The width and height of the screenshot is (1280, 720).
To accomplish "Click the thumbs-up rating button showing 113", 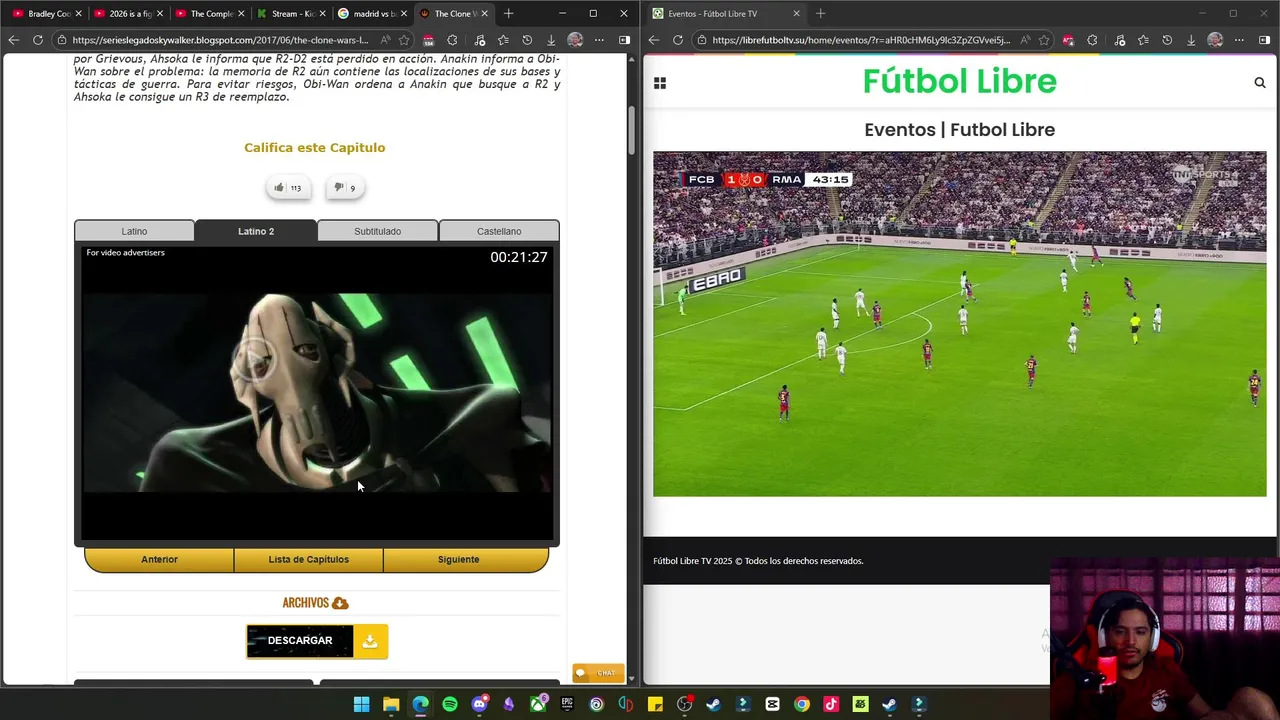I will (x=288, y=187).
